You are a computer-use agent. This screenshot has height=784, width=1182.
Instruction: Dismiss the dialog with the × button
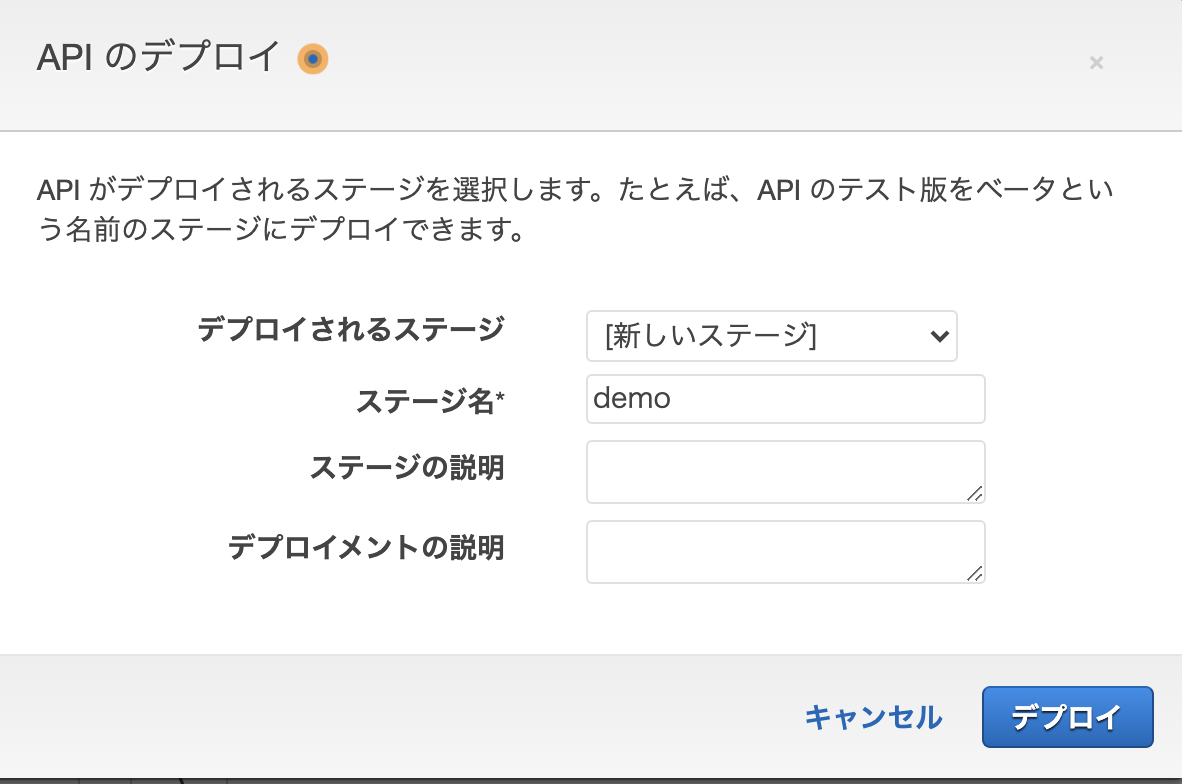click(1096, 63)
